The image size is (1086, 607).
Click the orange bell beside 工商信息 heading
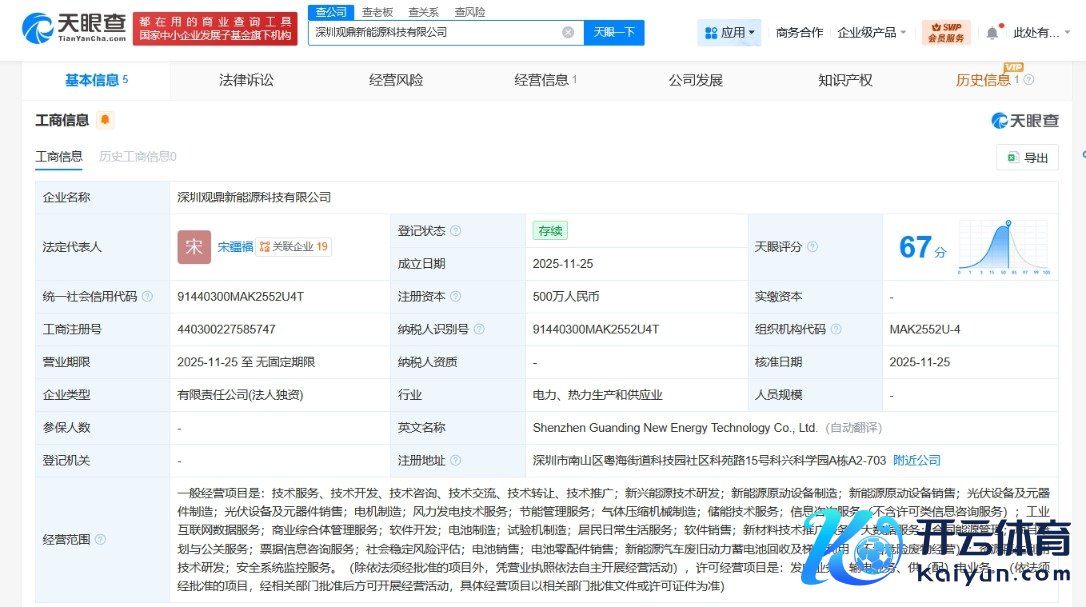(x=105, y=120)
